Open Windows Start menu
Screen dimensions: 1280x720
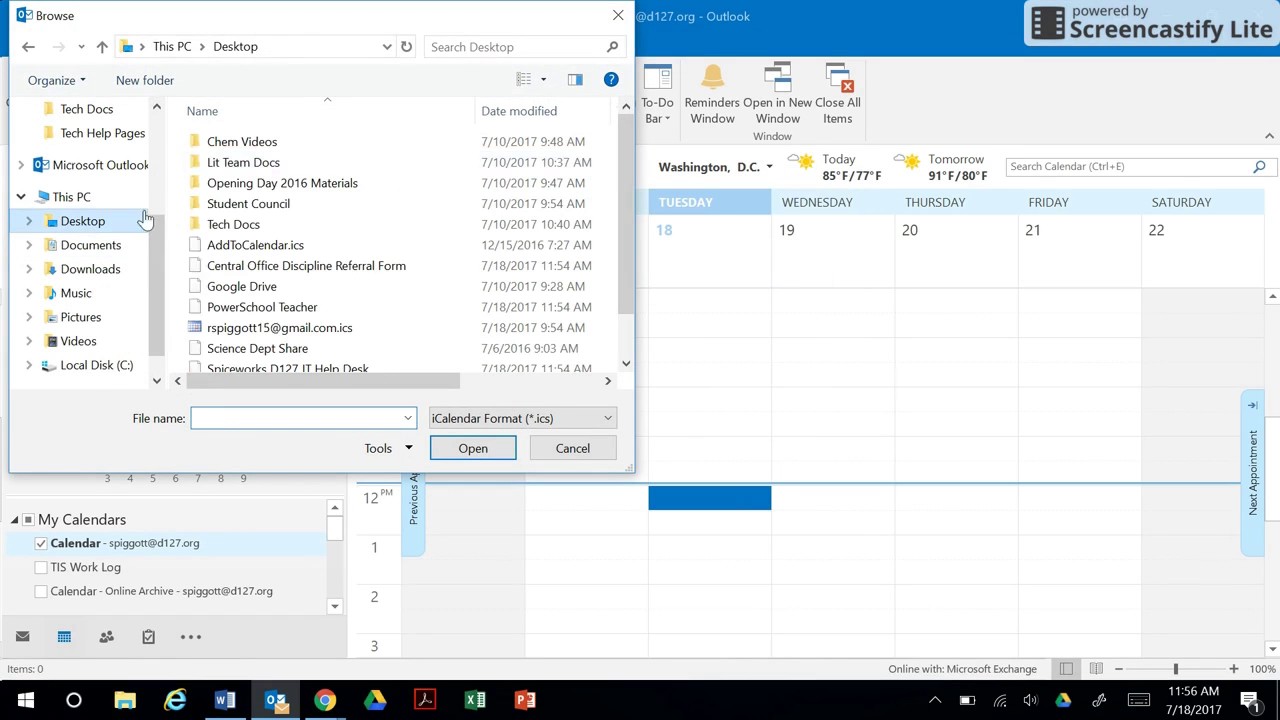pyautogui.click(x=25, y=700)
